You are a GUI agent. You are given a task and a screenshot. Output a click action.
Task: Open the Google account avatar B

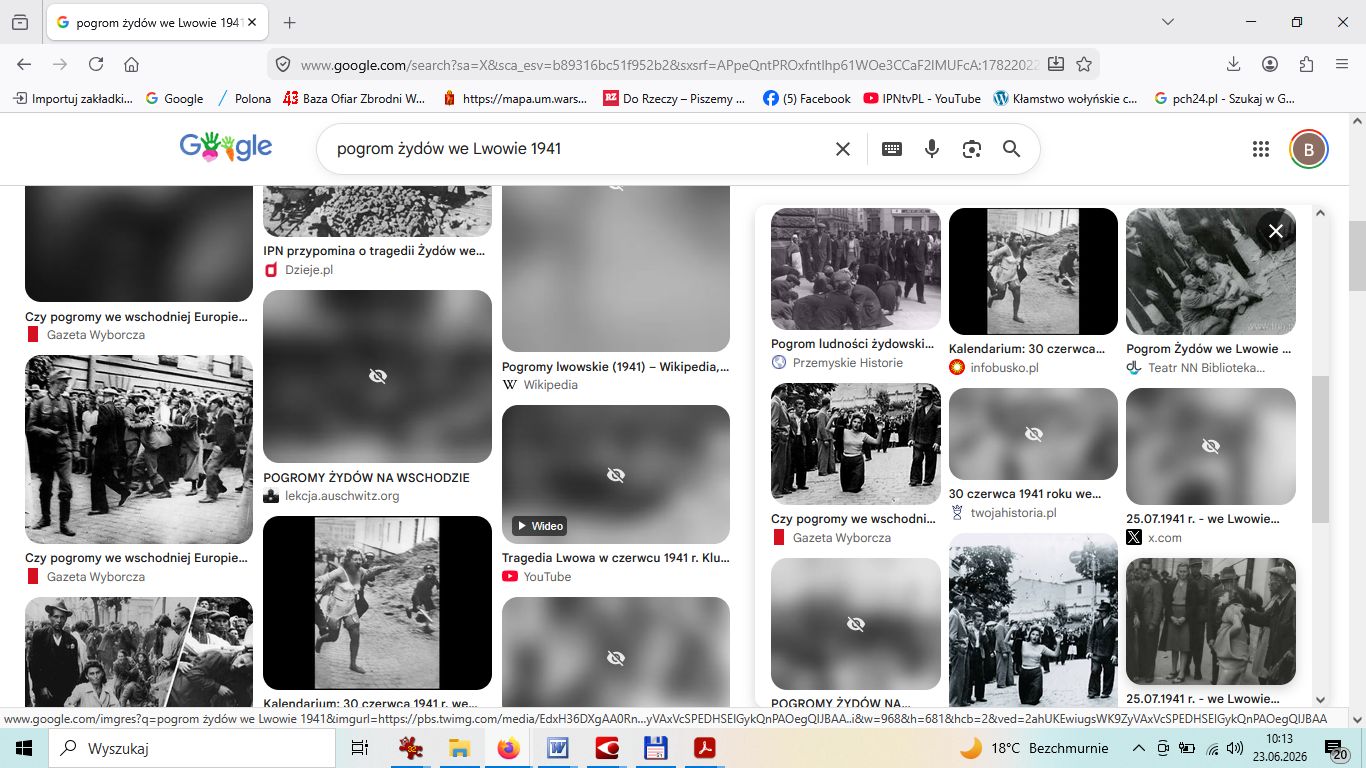[x=1309, y=149]
